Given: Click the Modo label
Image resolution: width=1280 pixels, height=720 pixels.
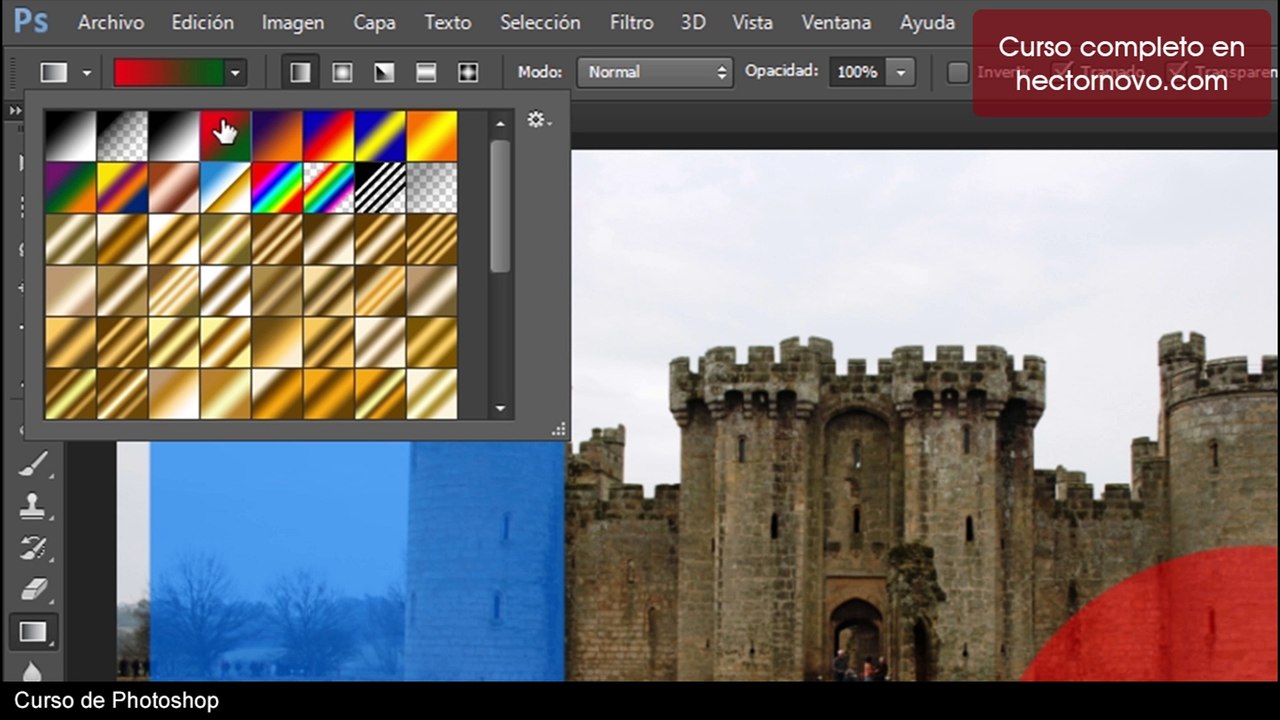Looking at the screenshot, I should 540,72.
